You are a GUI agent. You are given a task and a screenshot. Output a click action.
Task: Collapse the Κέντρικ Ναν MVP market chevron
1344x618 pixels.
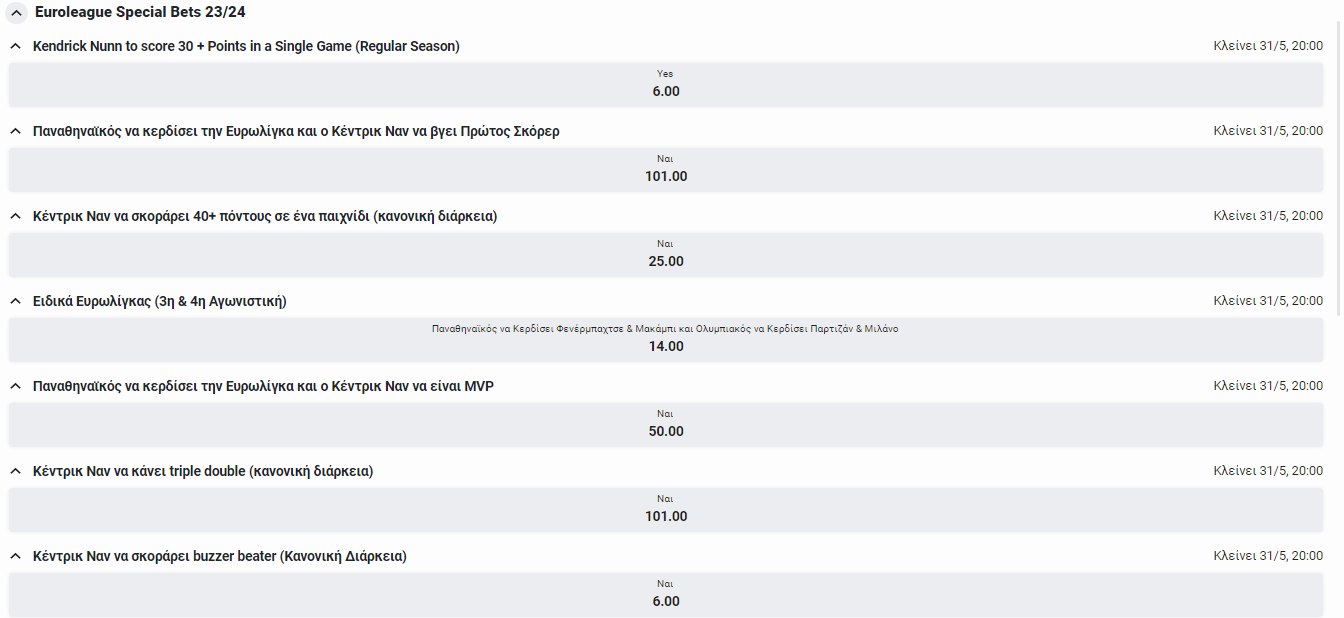coord(15,387)
